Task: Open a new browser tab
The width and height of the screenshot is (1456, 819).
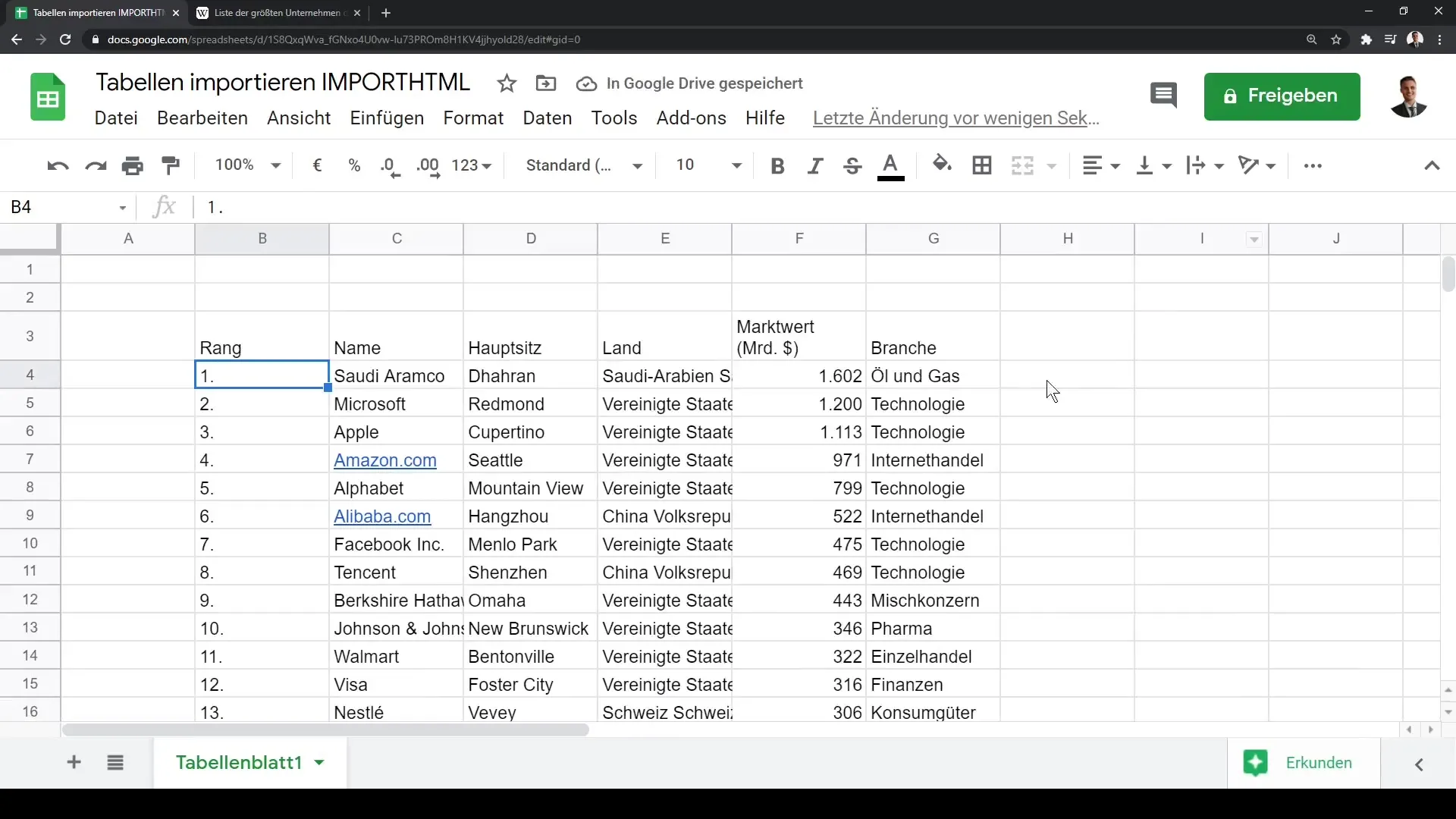Action: [386, 13]
